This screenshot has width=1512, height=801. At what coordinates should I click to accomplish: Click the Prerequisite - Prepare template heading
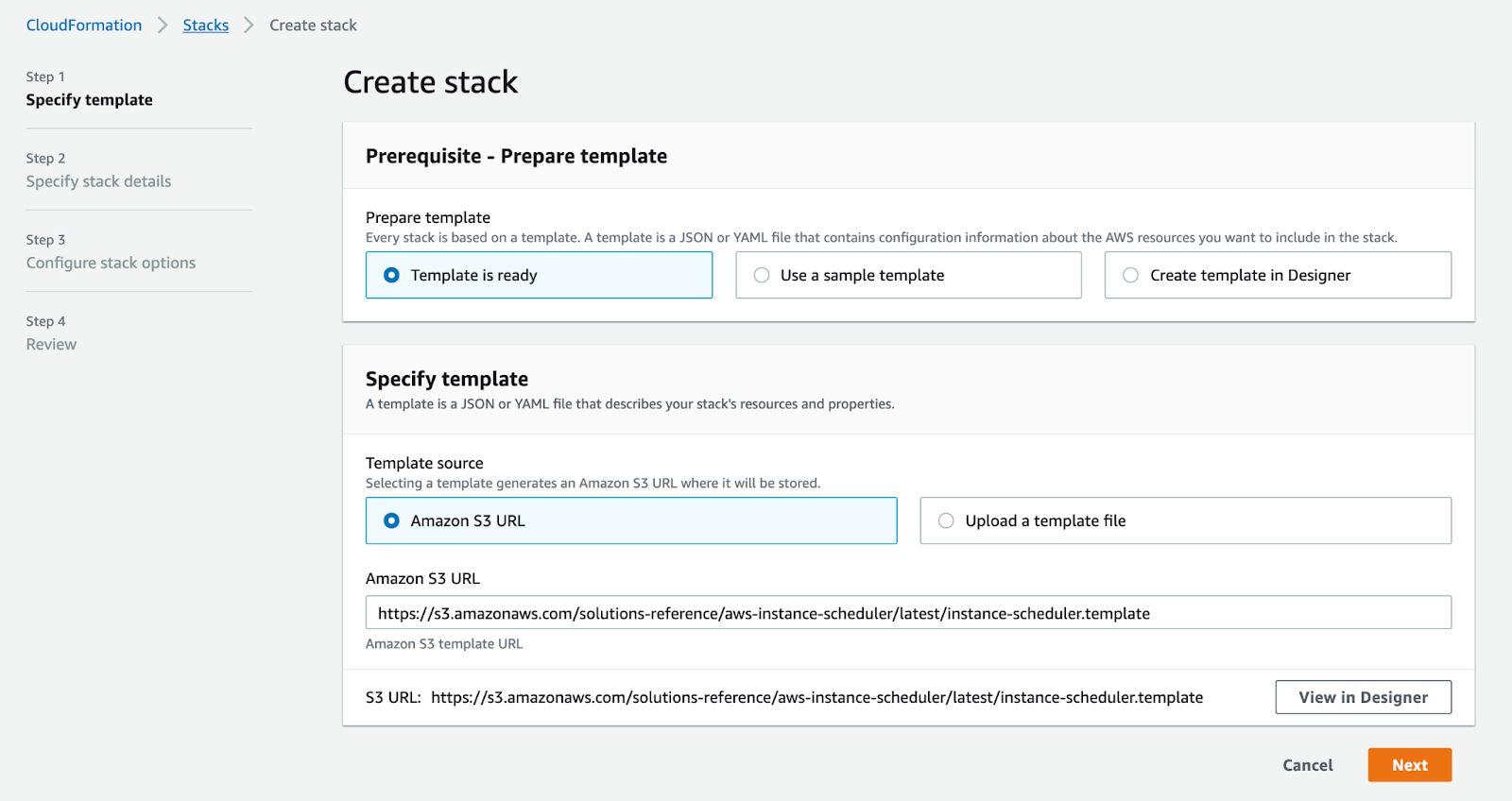tap(516, 156)
